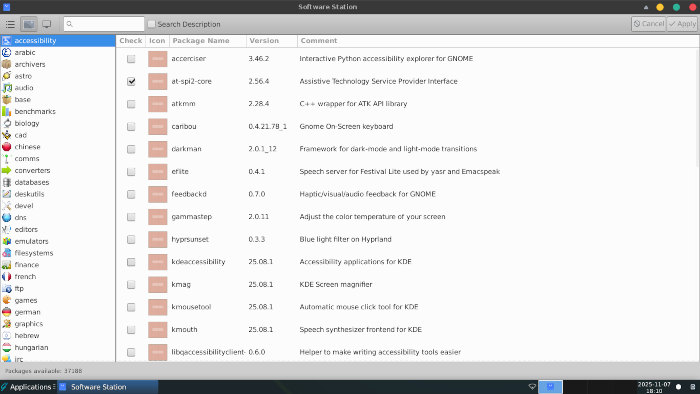Screen dimensions: 700x394
Task: Click the network tray icon in taskbar
Action: click(x=532, y=387)
